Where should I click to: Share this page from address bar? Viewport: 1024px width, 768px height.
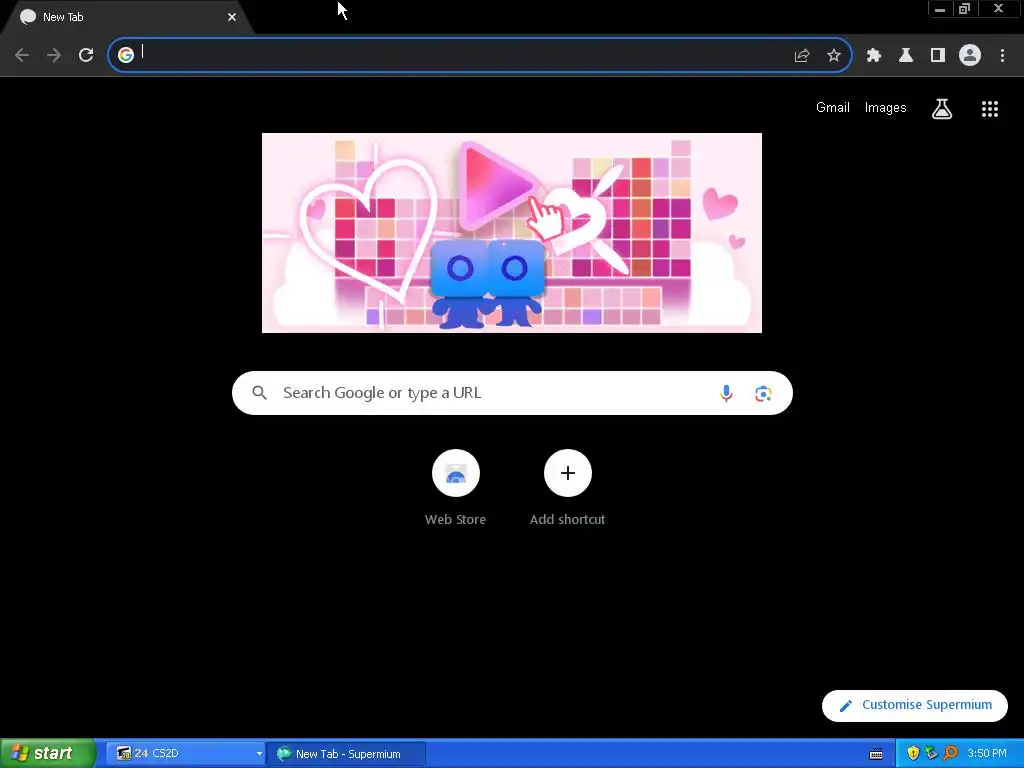[802, 56]
